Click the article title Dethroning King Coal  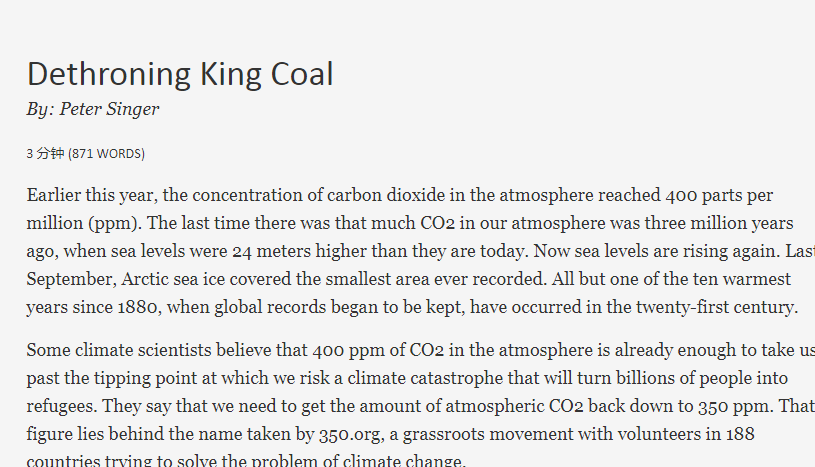tap(180, 74)
